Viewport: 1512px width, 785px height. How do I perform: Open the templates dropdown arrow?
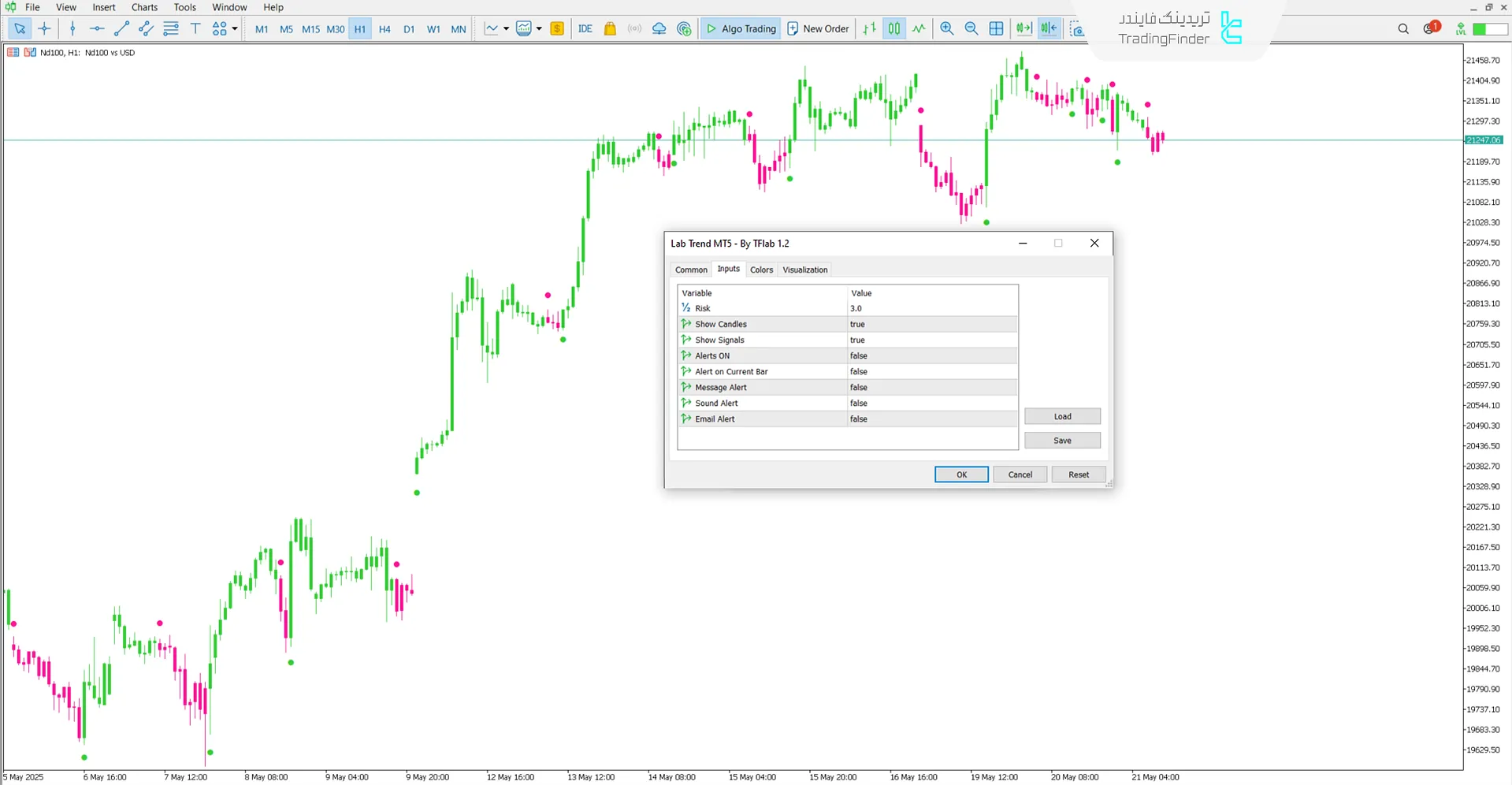[539, 29]
